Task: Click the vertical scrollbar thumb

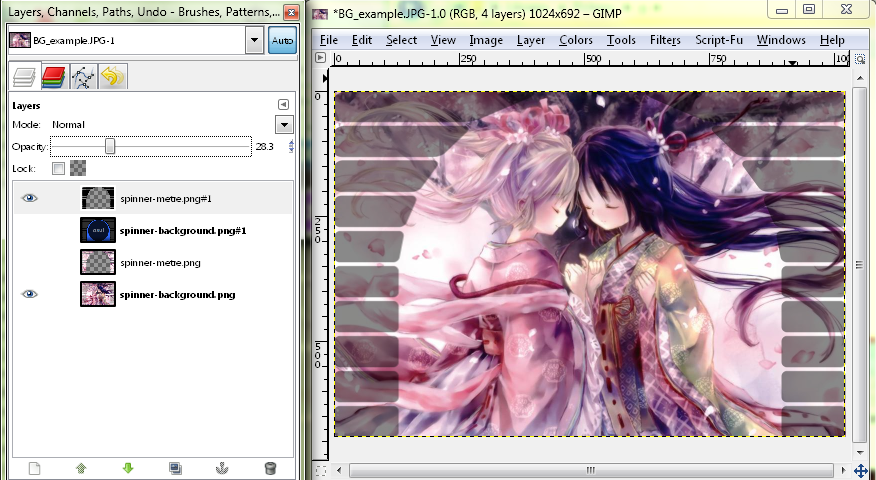Action: 859,264
